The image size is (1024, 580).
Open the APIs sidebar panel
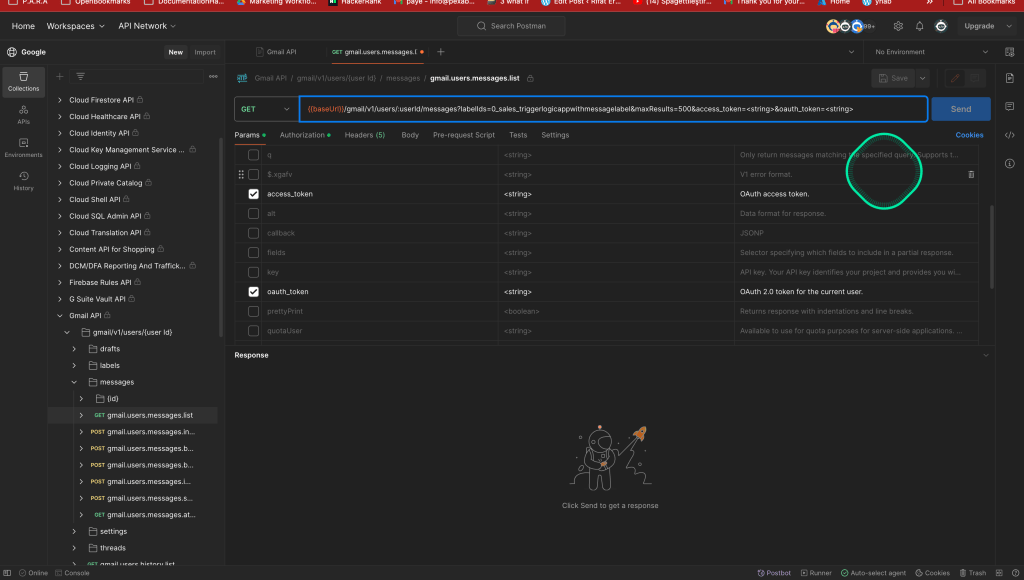pyautogui.click(x=24, y=114)
